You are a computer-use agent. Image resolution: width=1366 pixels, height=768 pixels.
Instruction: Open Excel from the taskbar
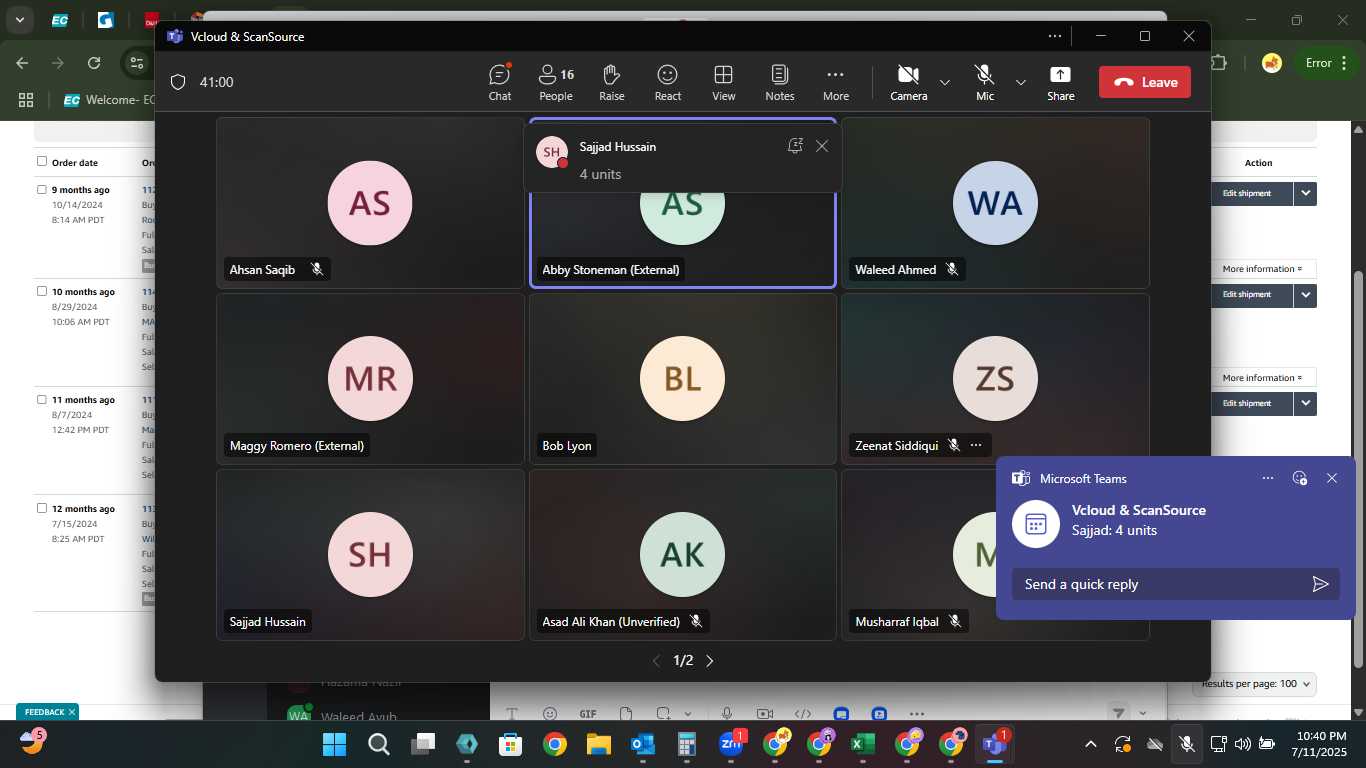tap(863, 744)
